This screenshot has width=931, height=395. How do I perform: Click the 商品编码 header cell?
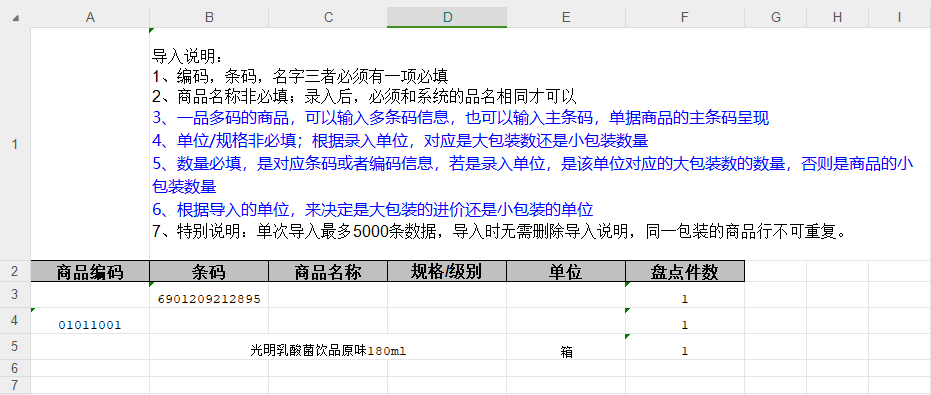[x=90, y=271]
